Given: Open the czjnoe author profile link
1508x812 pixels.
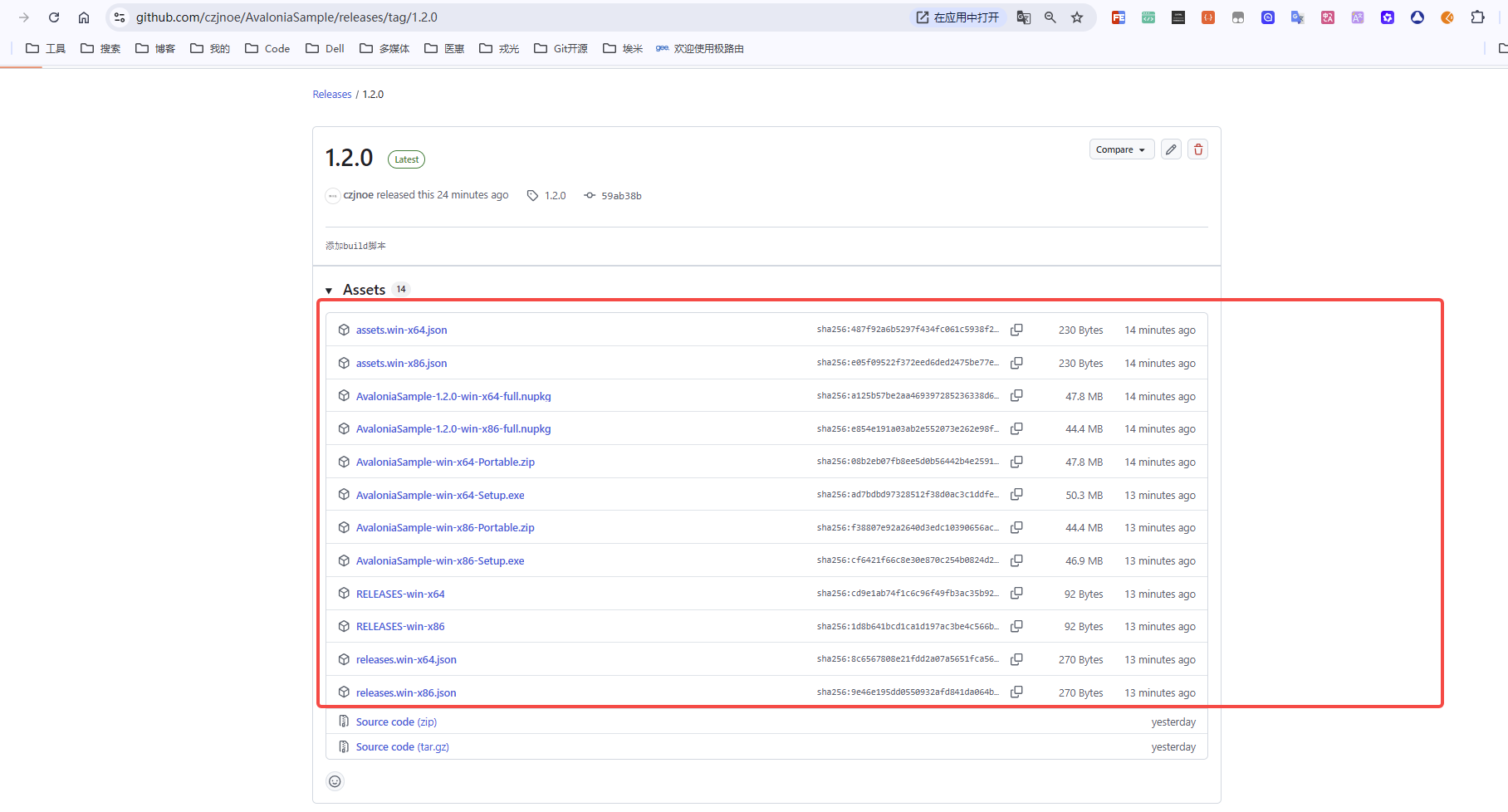Looking at the screenshot, I should pyautogui.click(x=358, y=195).
